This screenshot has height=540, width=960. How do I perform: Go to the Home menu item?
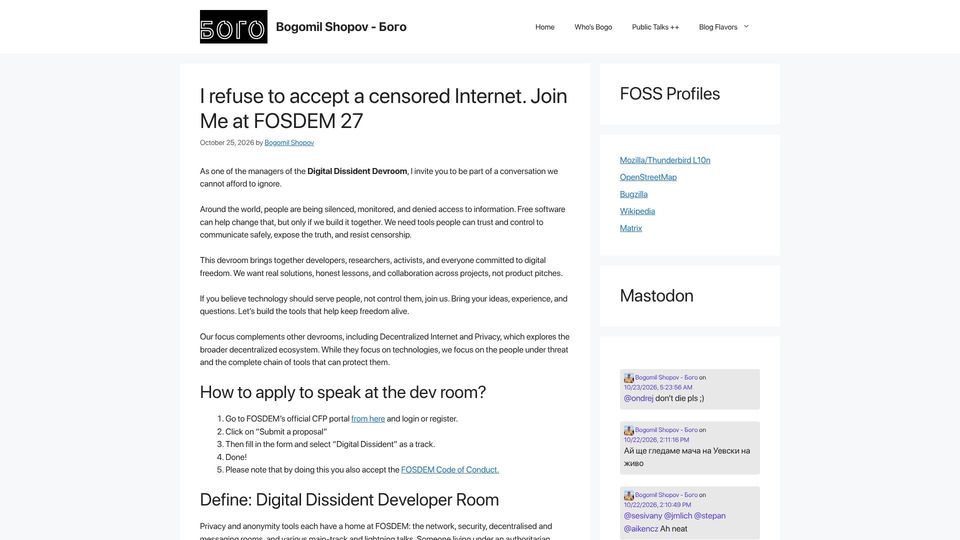click(x=545, y=27)
